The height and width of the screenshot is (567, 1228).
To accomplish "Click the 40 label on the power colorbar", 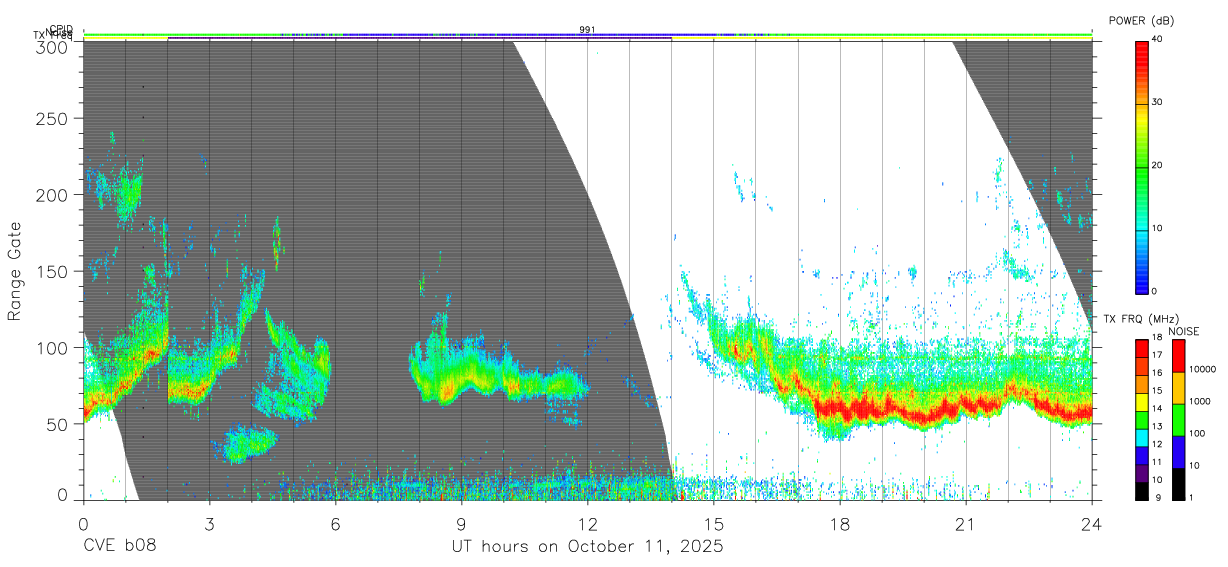I will pyautogui.click(x=1158, y=38).
